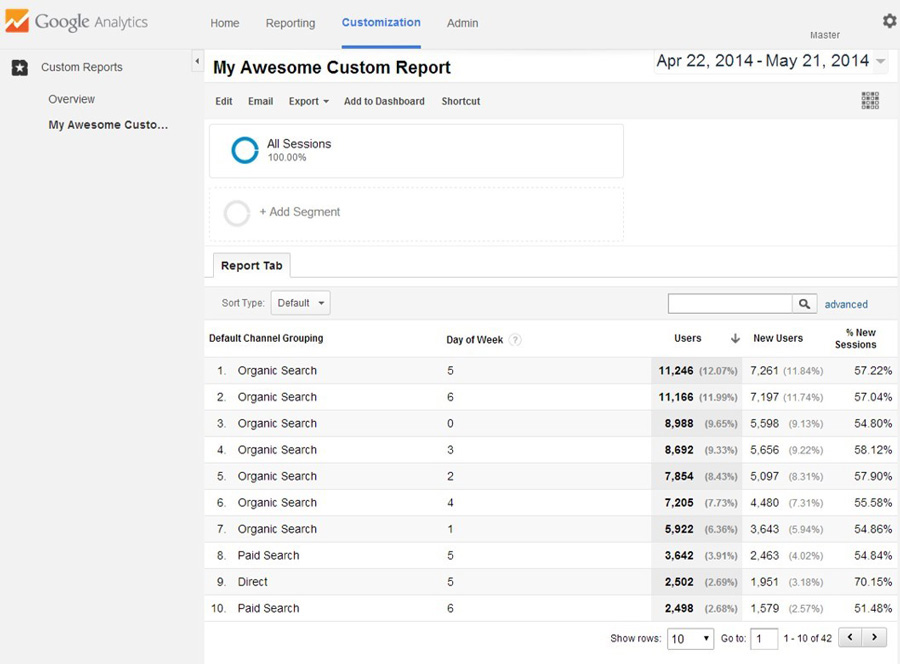Open the date range picker
This screenshot has width=900, height=664.
coord(770,62)
